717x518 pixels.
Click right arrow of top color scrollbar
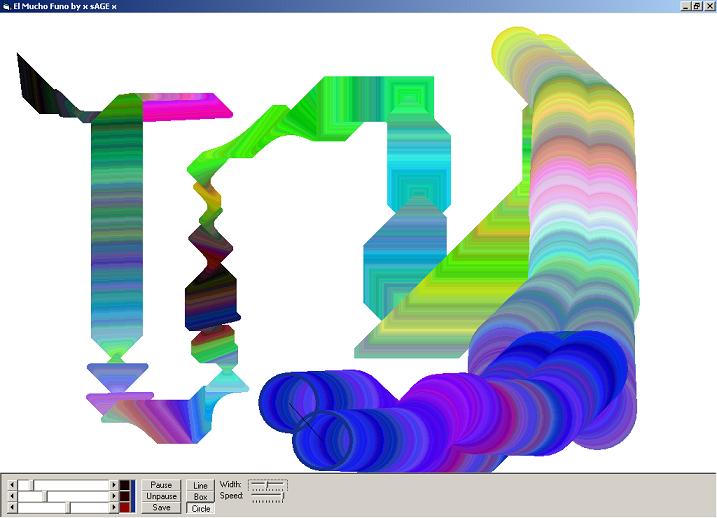[x=113, y=485]
